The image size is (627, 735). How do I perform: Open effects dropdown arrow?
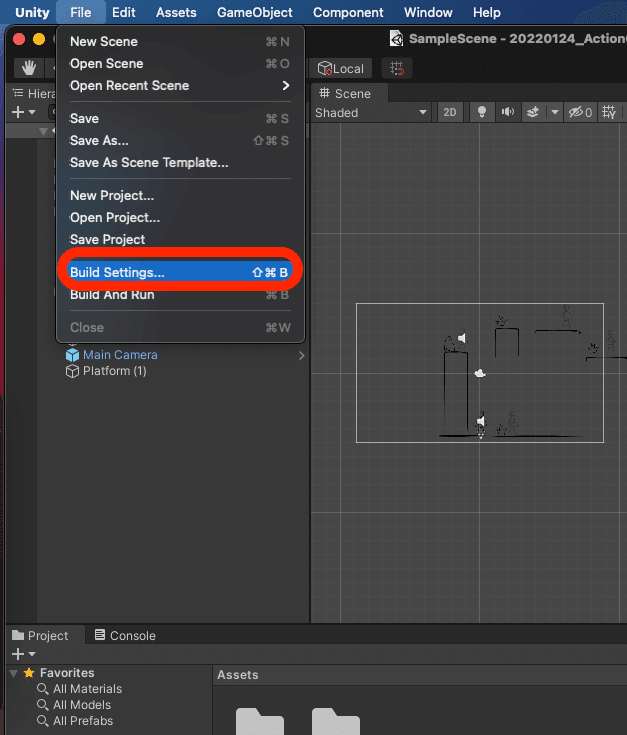pyautogui.click(x=555, y=112)
